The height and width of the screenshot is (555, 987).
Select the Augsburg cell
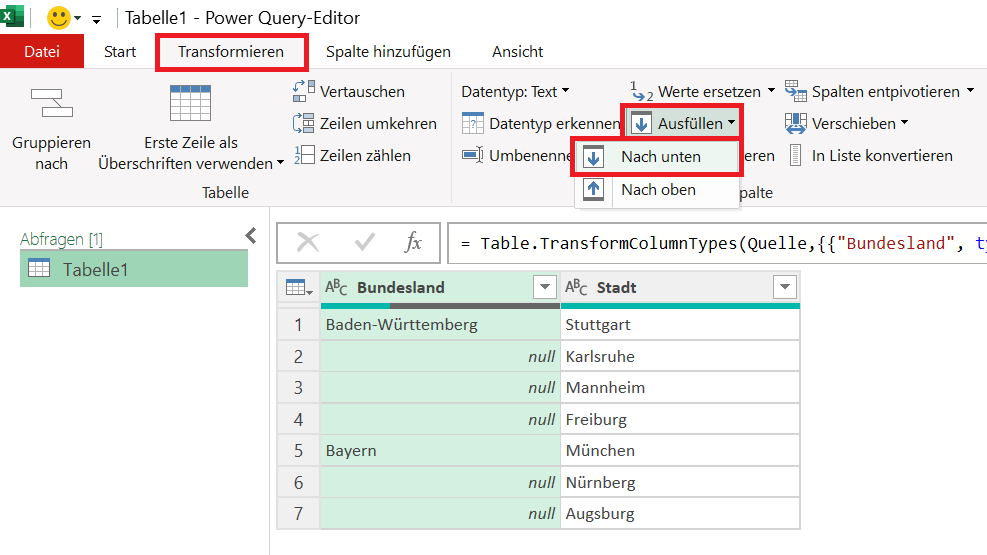click(680, 513)
